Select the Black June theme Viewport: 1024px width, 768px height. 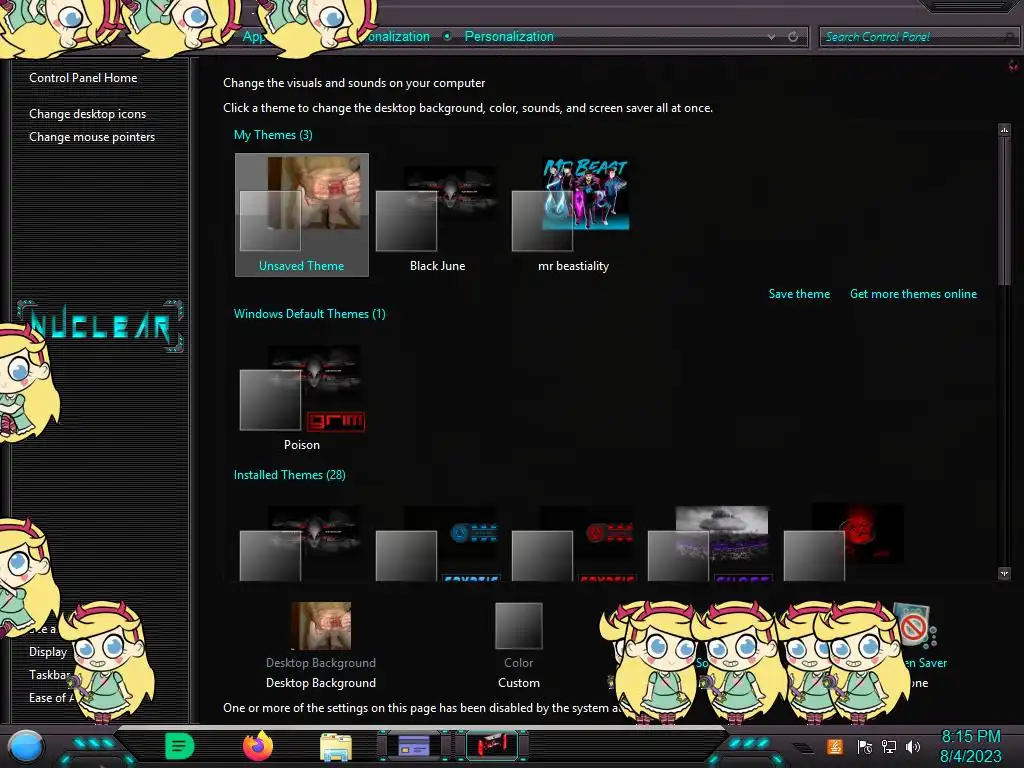(x=438, y=215)
